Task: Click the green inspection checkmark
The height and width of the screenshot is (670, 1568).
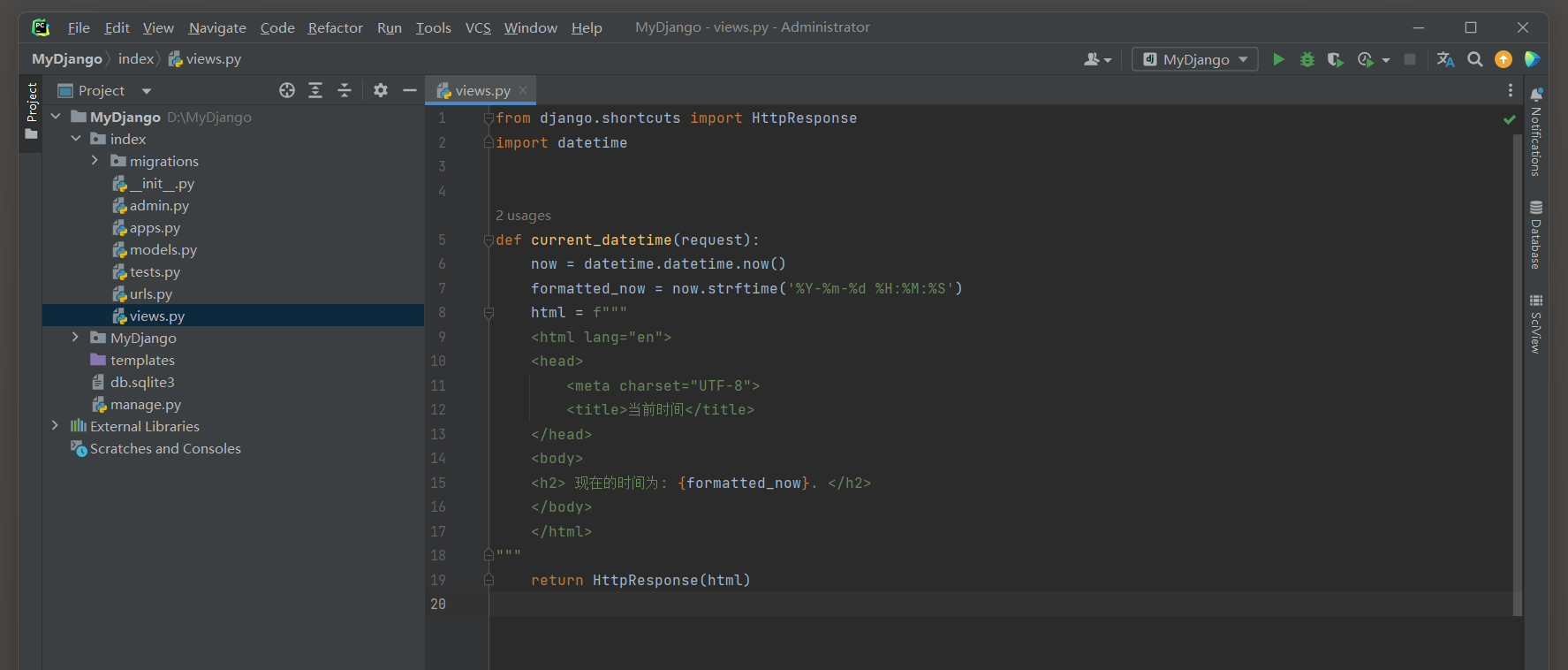Action: [1510, 119]
